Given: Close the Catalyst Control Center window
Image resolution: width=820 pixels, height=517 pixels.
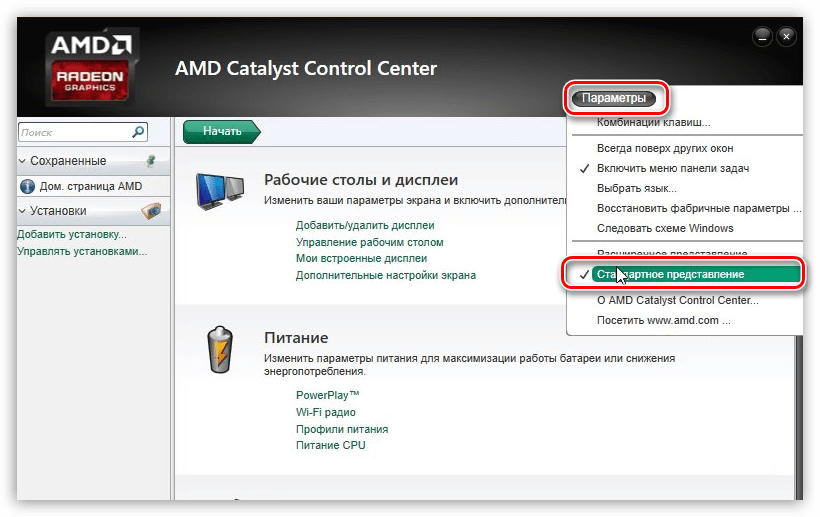Looking at the screenshot, I should coord(786,37).
